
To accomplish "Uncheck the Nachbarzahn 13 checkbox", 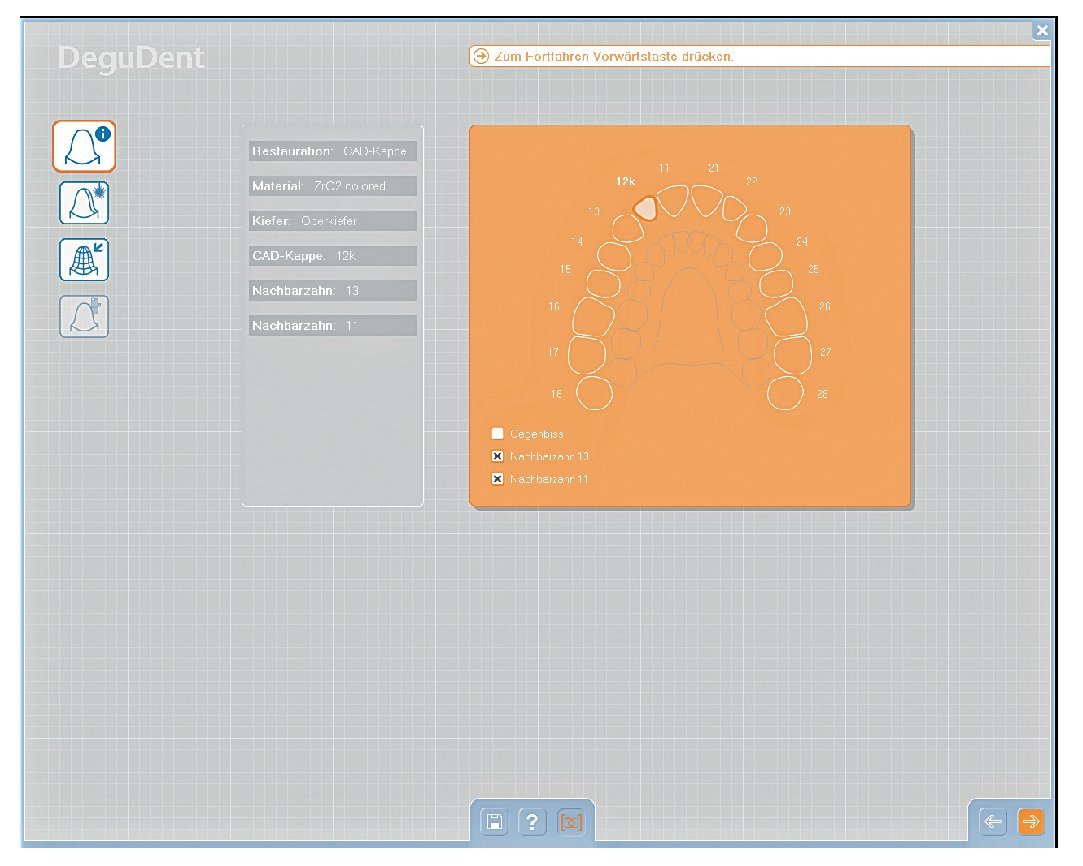I will coord(498,456).
